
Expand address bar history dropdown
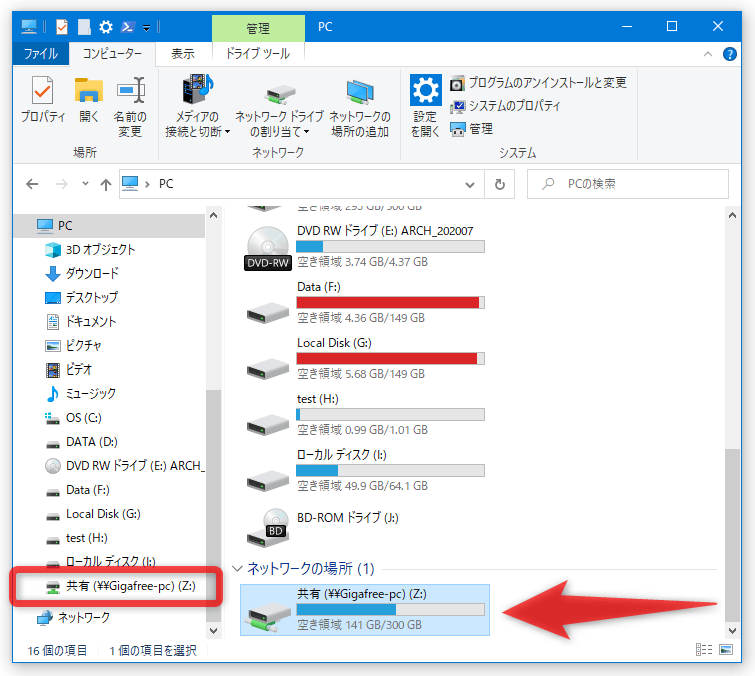coord(470,184)
